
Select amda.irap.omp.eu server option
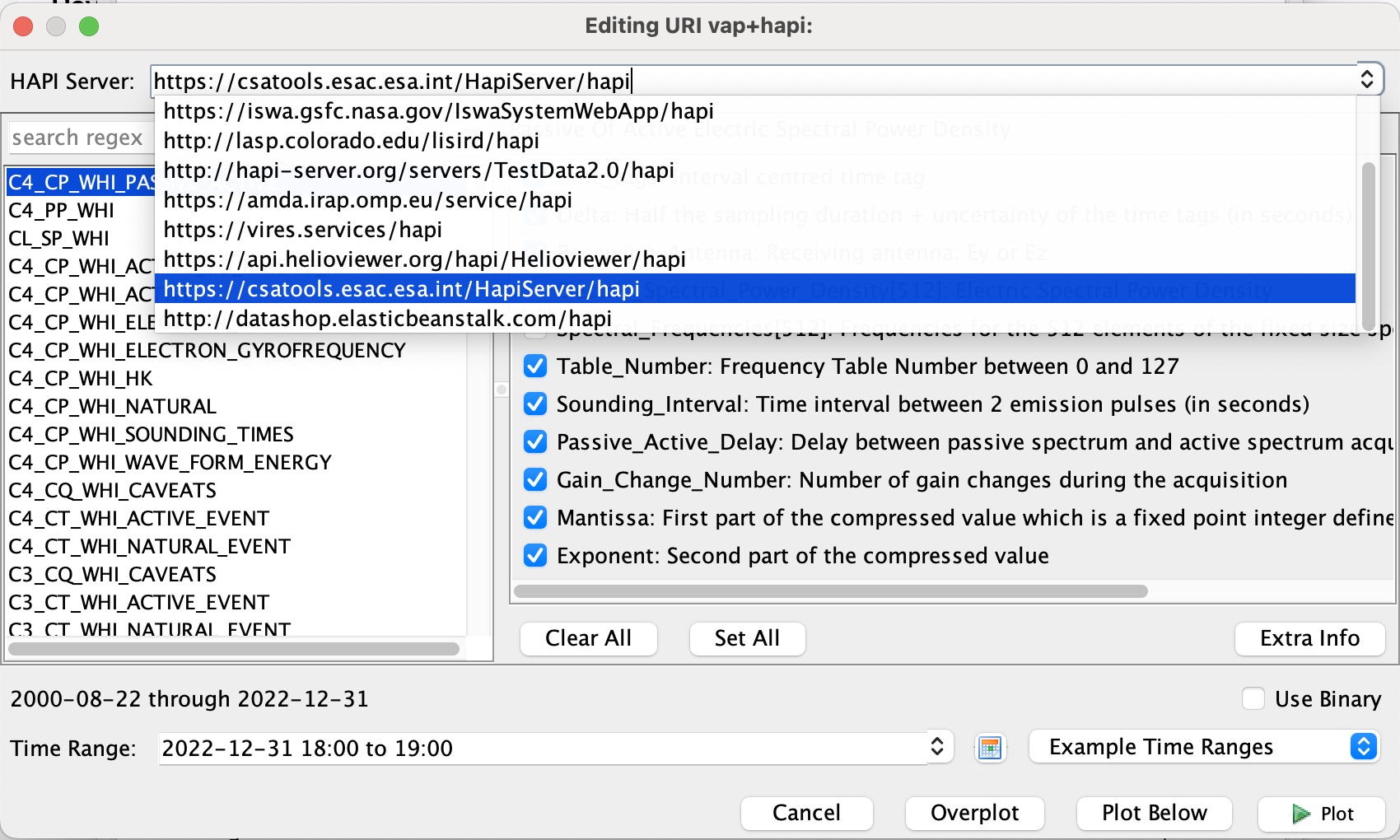(755, 199)
